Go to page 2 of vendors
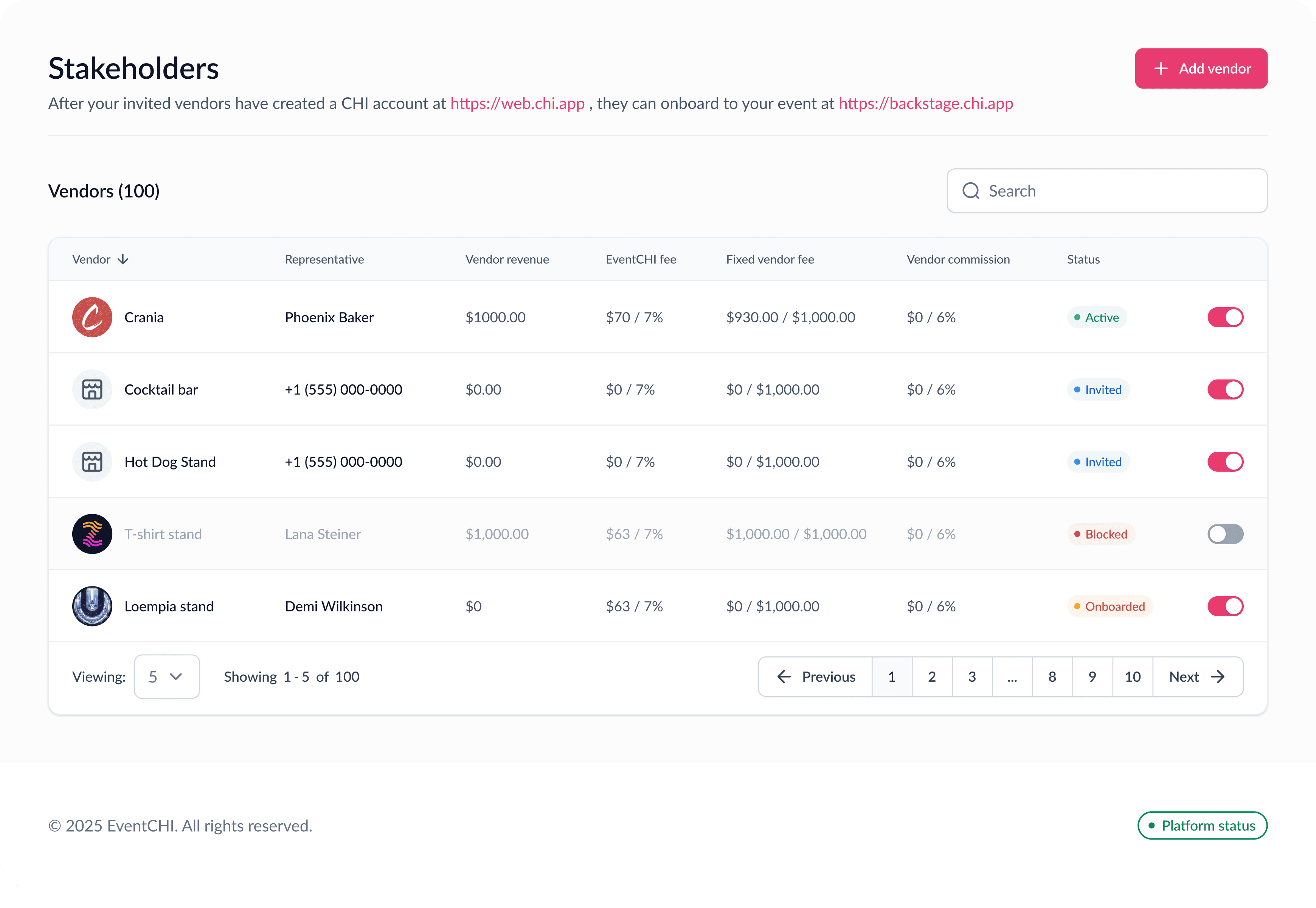 (x=931, y=676)
